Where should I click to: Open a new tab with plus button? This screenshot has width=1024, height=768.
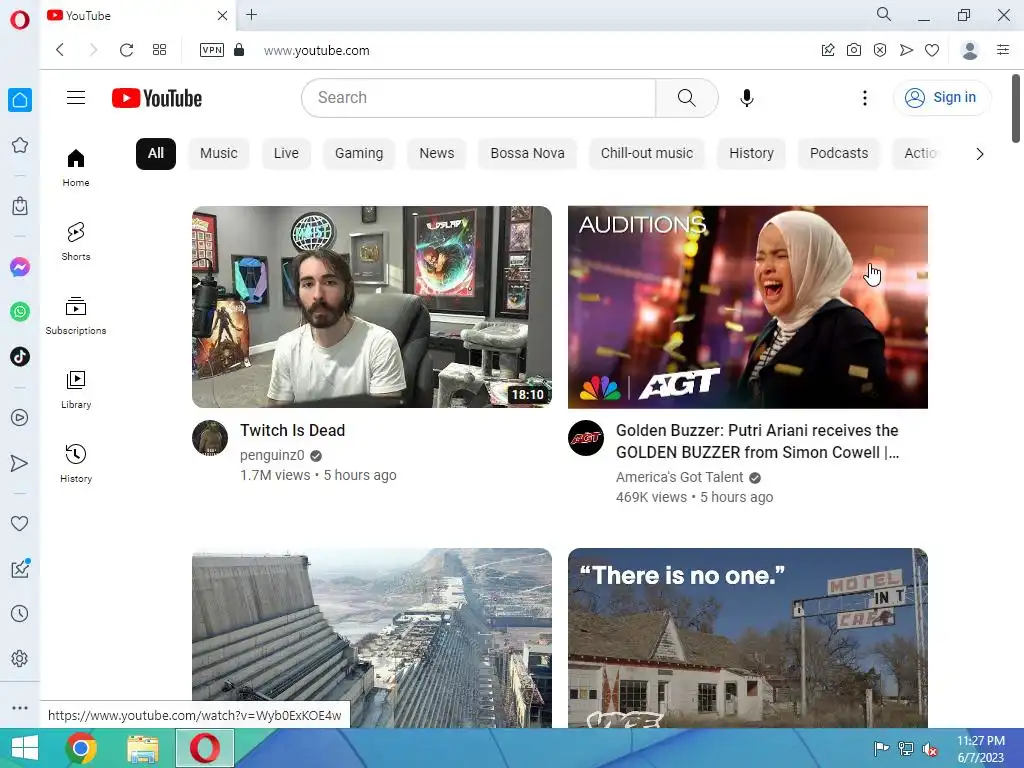coord(251,14)
